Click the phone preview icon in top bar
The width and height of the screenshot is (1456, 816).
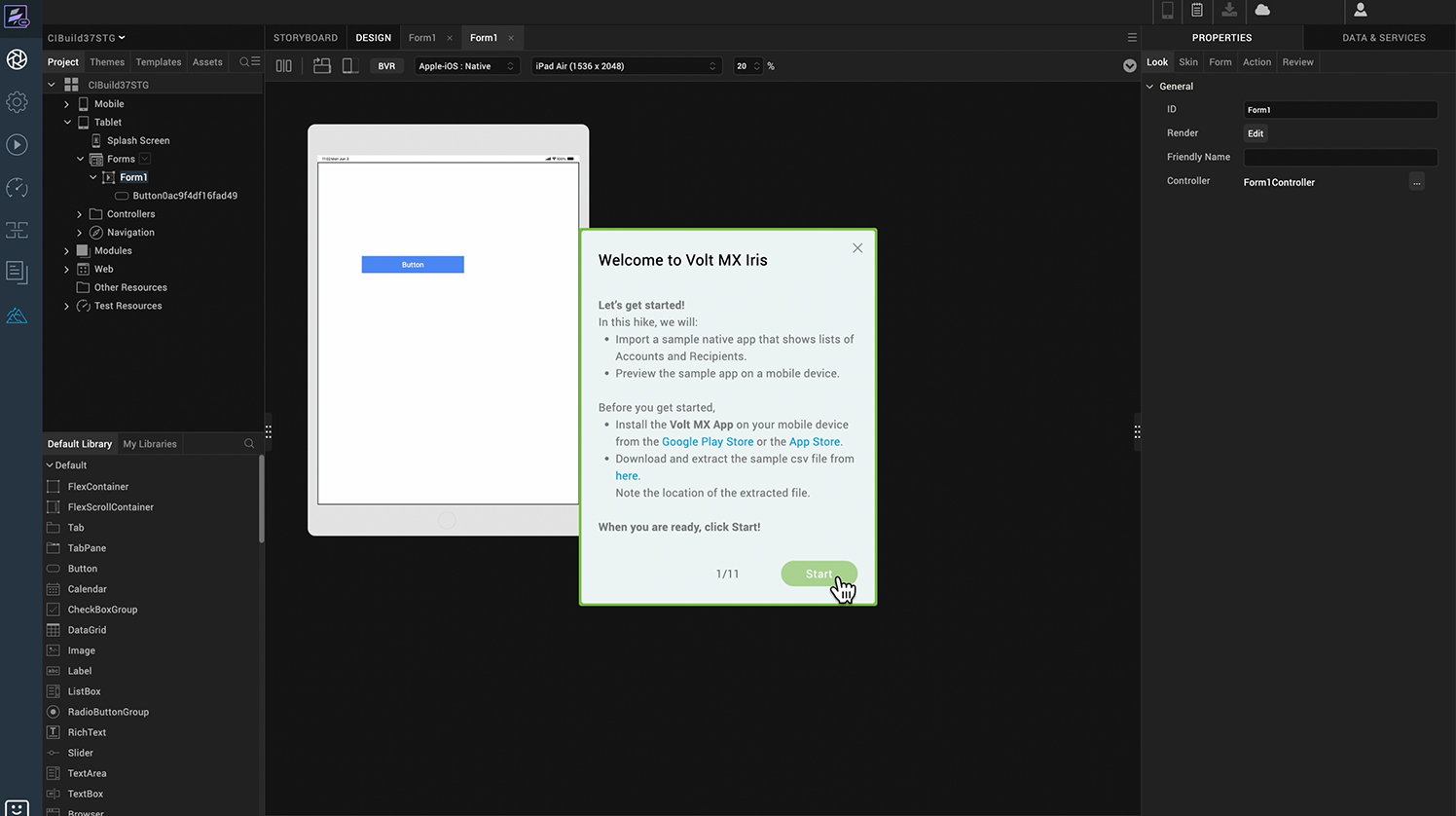pyautogui.click(x=1167, y=10)
